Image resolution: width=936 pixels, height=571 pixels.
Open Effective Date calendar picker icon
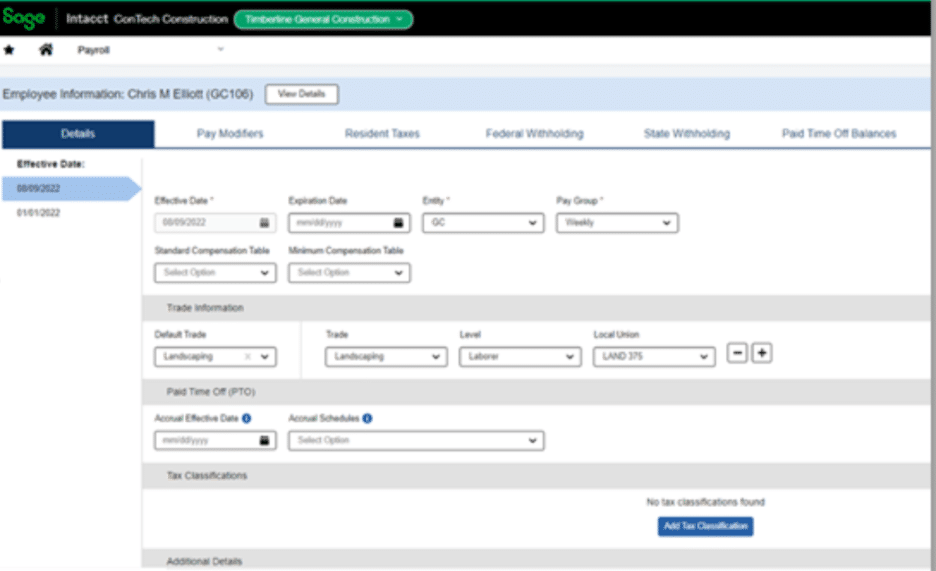click(264, 223)
